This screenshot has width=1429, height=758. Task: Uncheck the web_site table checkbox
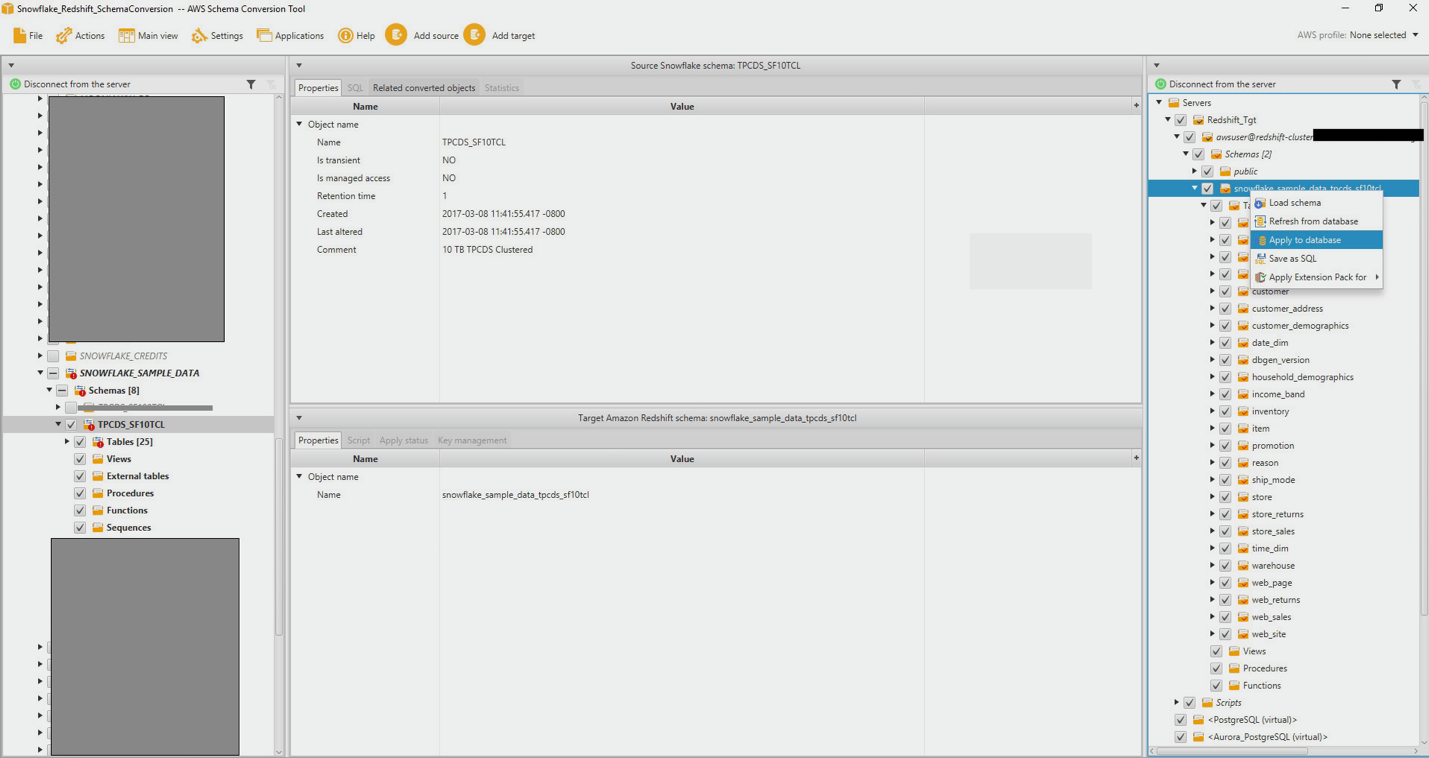1225,634
